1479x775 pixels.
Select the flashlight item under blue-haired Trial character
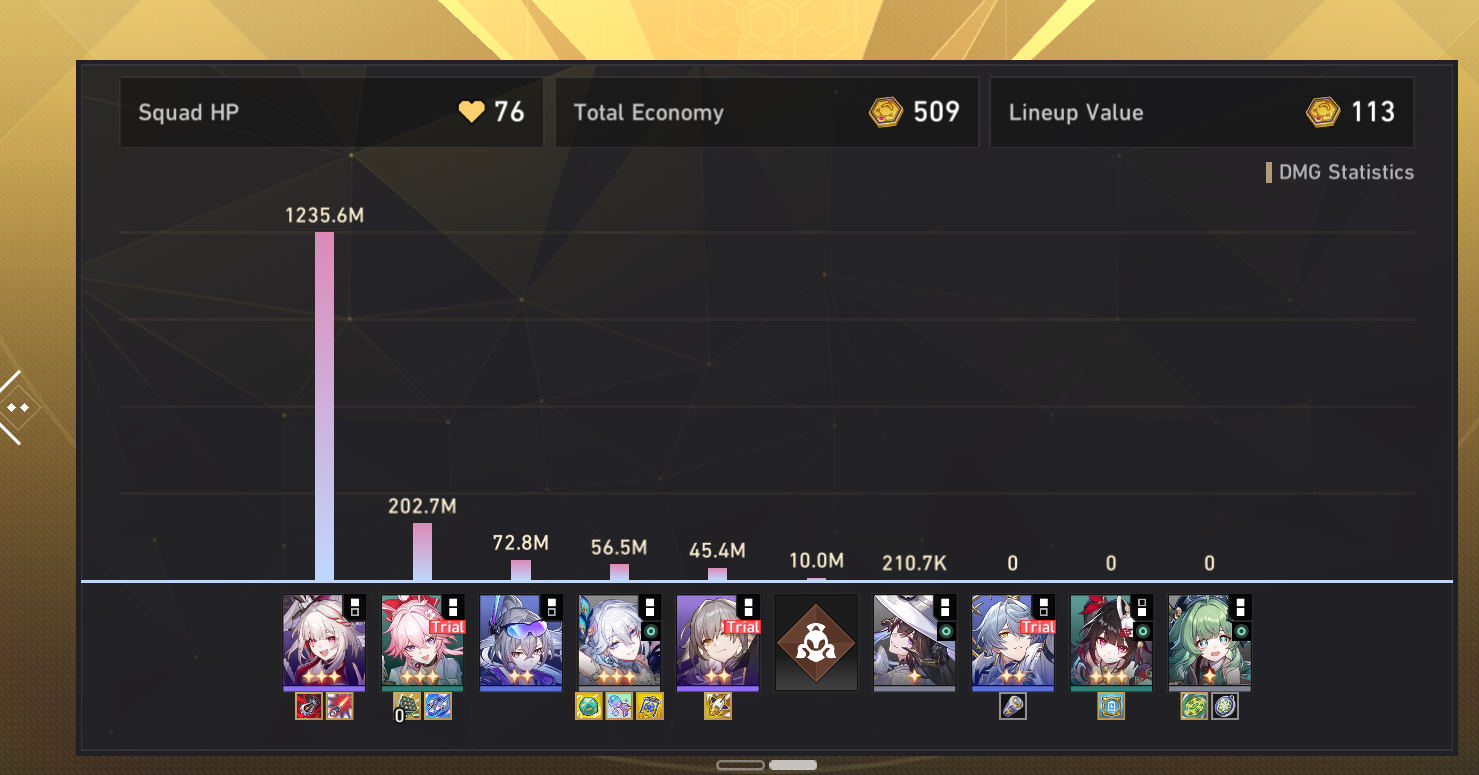point(1013,707)
